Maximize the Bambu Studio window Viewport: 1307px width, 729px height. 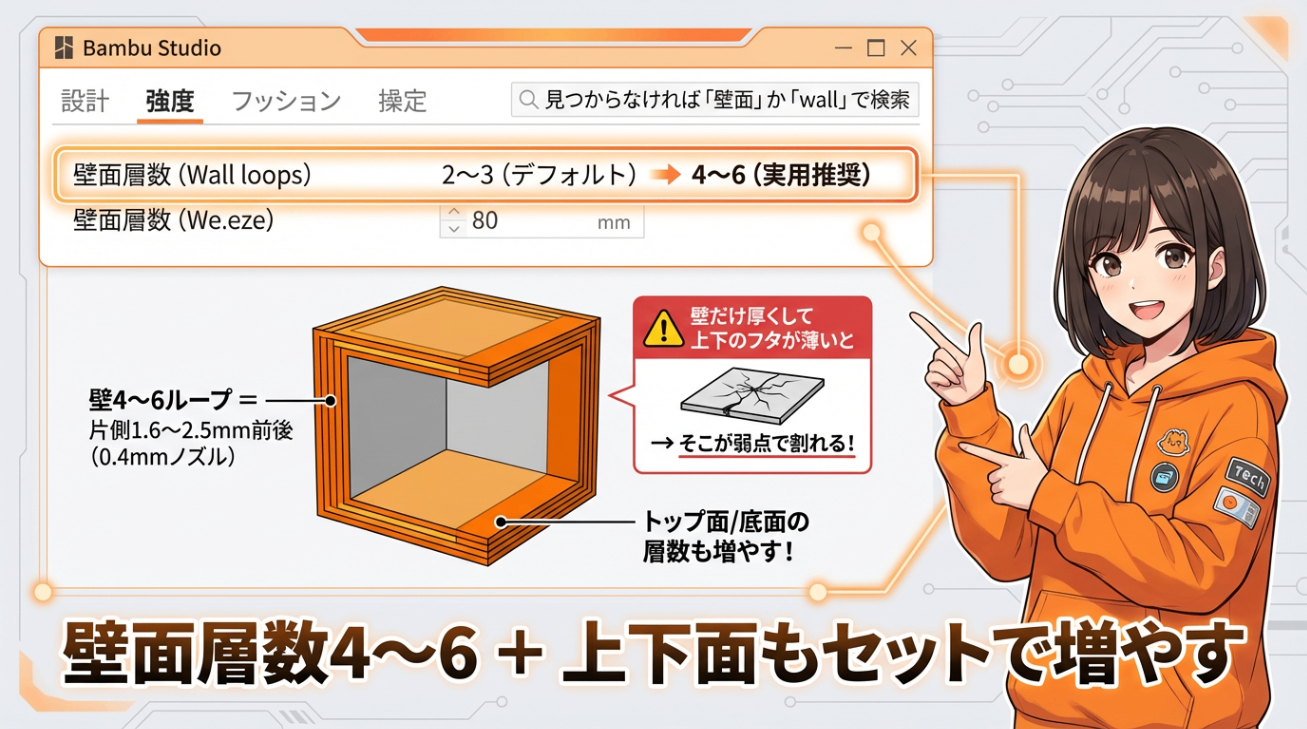click(x=876, y=48)
